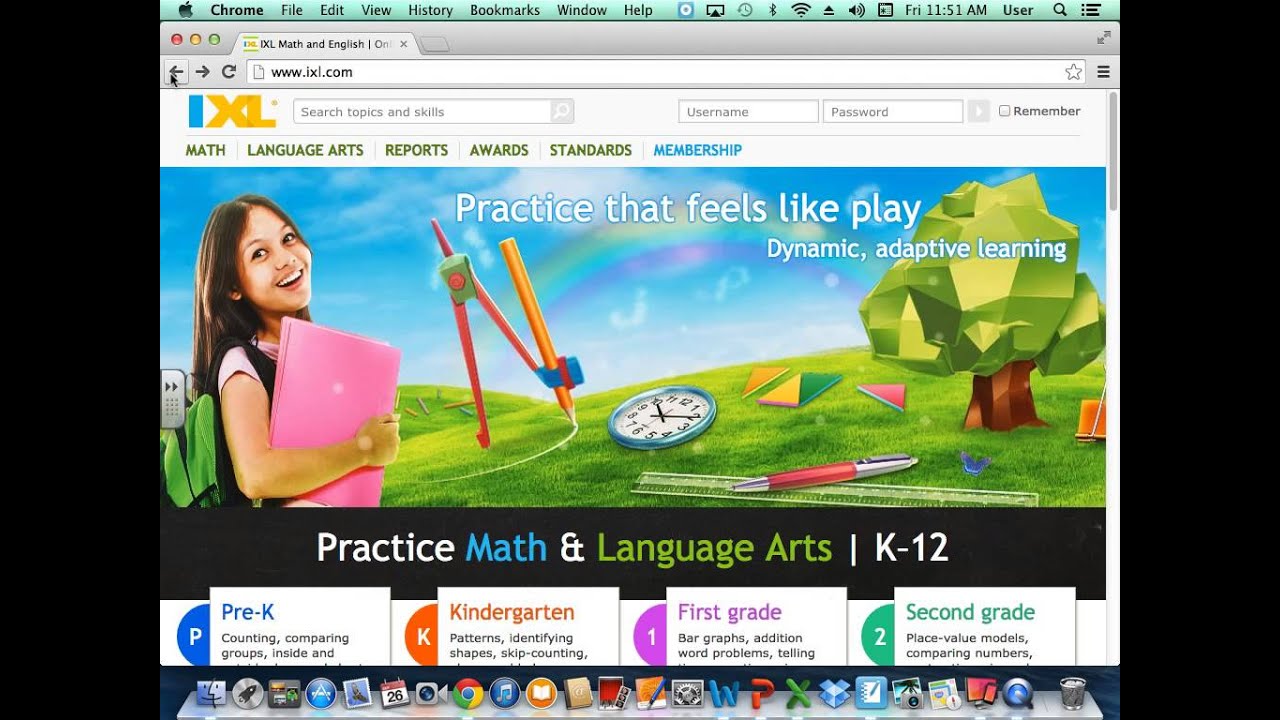
Task: Open the Bookmarks menu
Action: coord(505,10)
